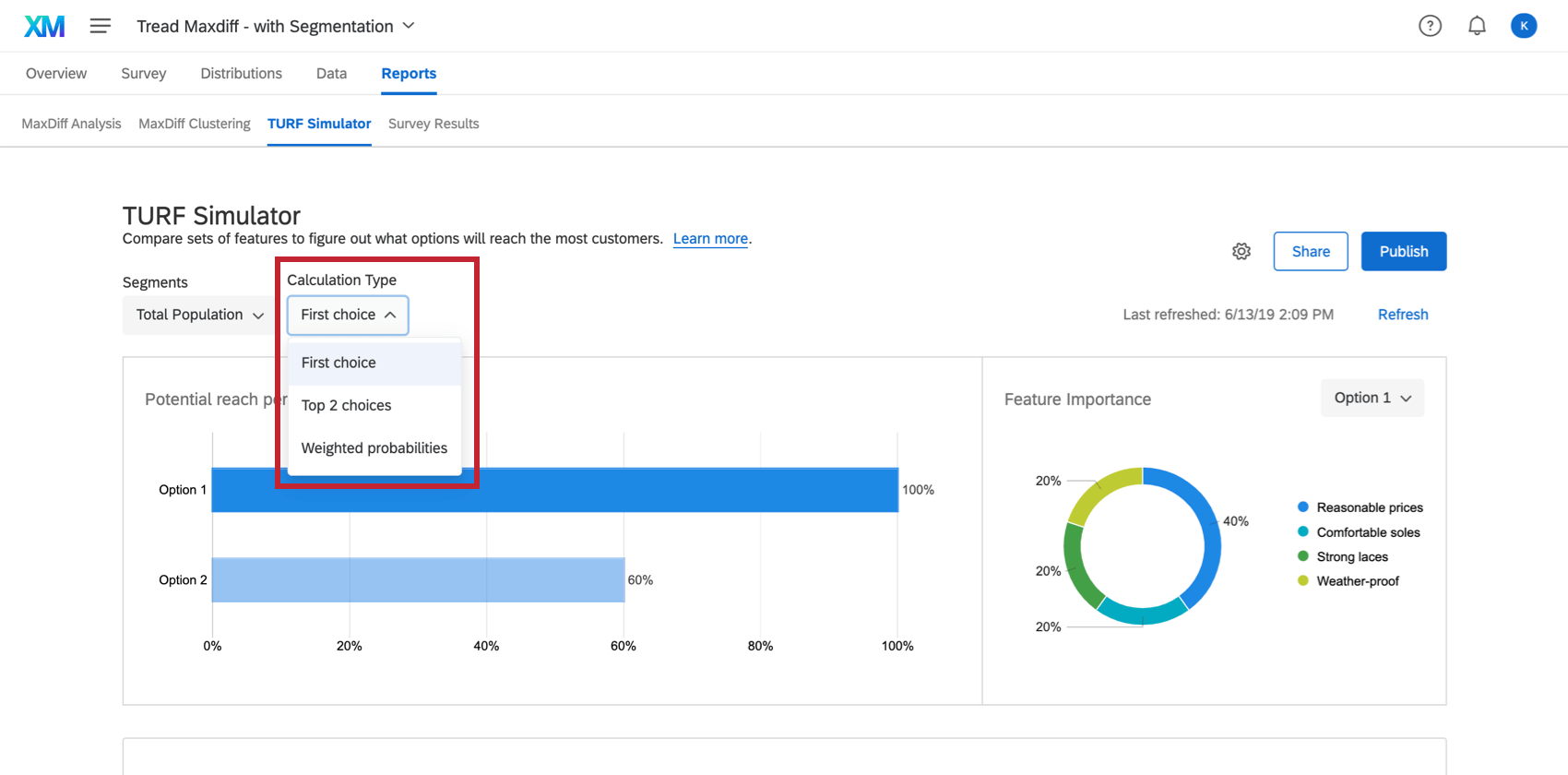Go to the Distributions tab
Image resolution: width=1568 pixels, height=775 pixels.
pyautogui.click(x=242, y=74)
